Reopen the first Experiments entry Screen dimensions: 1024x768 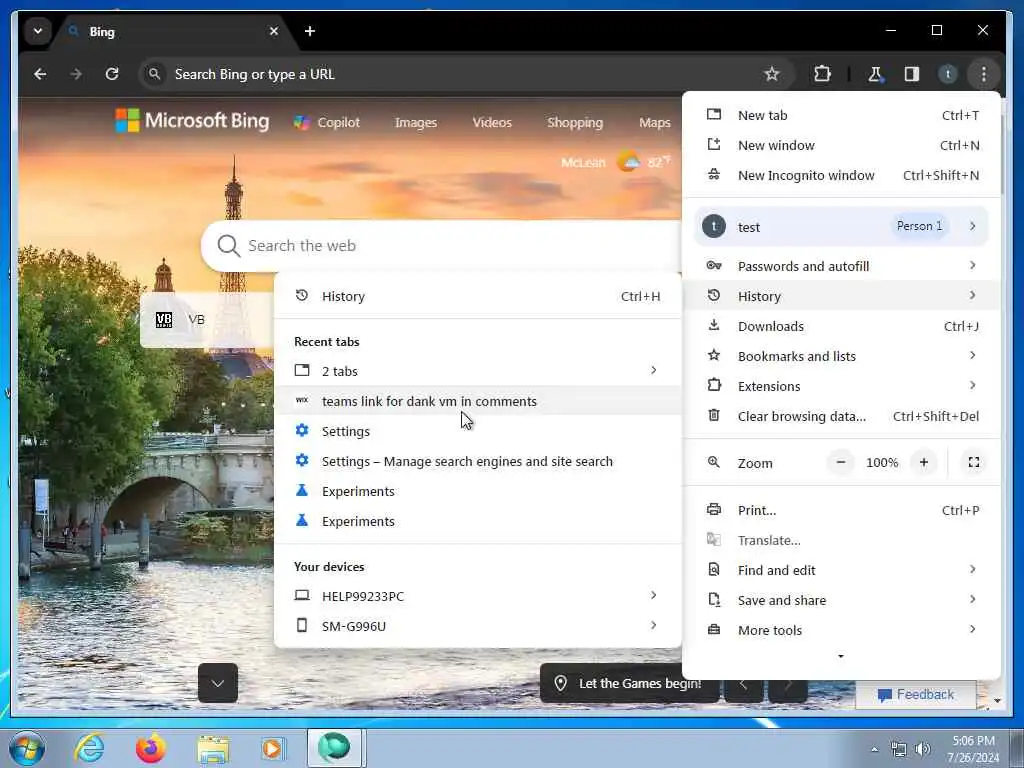coord(477,491)
